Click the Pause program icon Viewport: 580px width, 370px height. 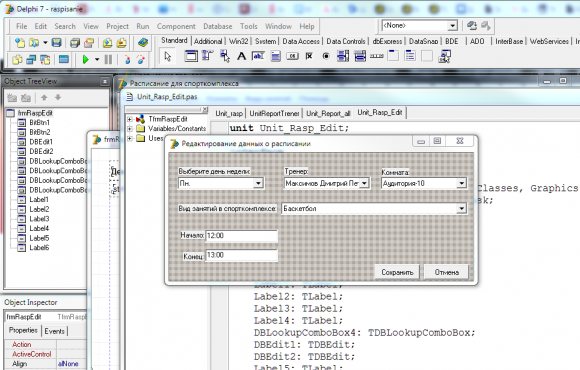(x=108, y=59)
